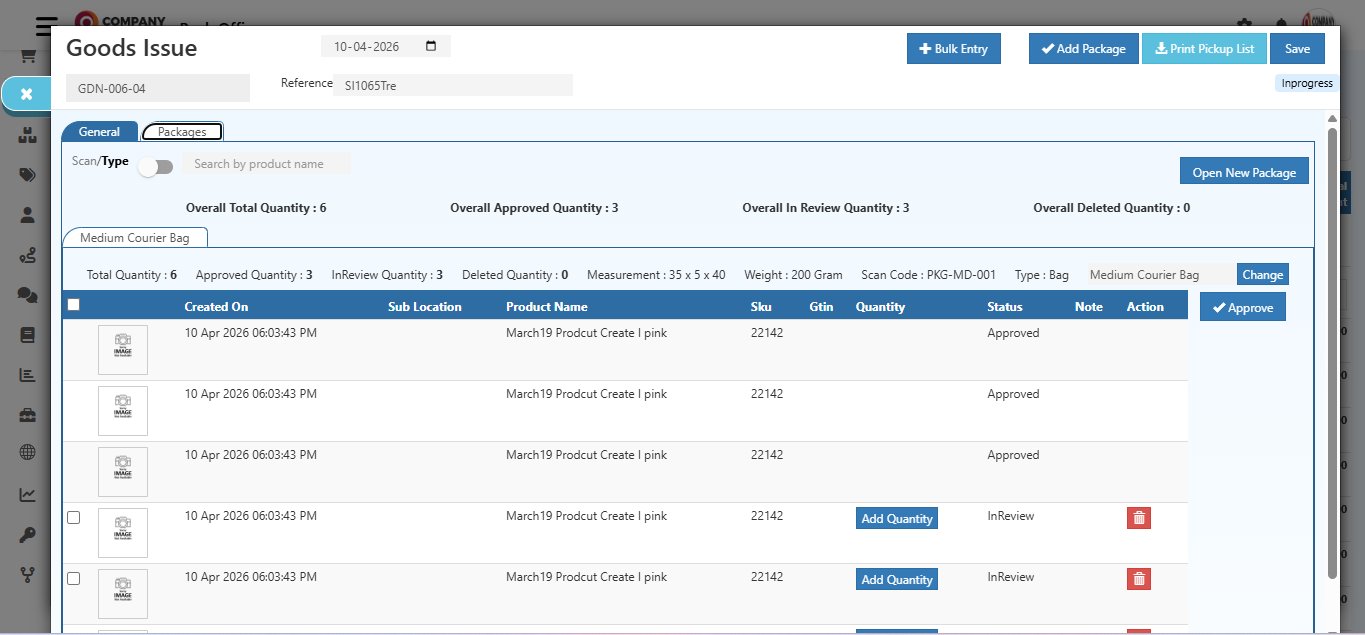1365x635 pixels.
Task: Select the checkbox on the first InReview row
Action: [73, 517]
